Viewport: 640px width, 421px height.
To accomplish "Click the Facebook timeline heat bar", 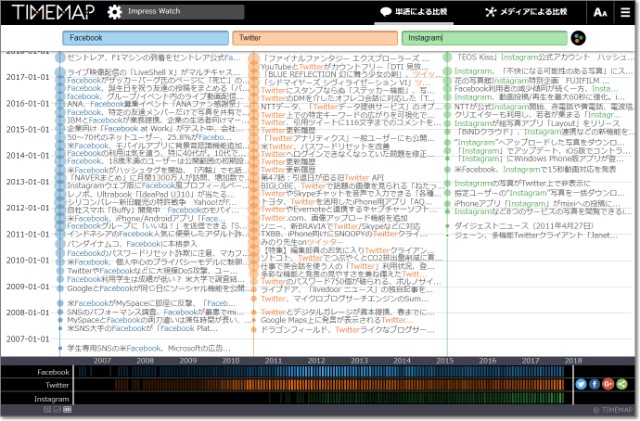I will tap(320, 371).
